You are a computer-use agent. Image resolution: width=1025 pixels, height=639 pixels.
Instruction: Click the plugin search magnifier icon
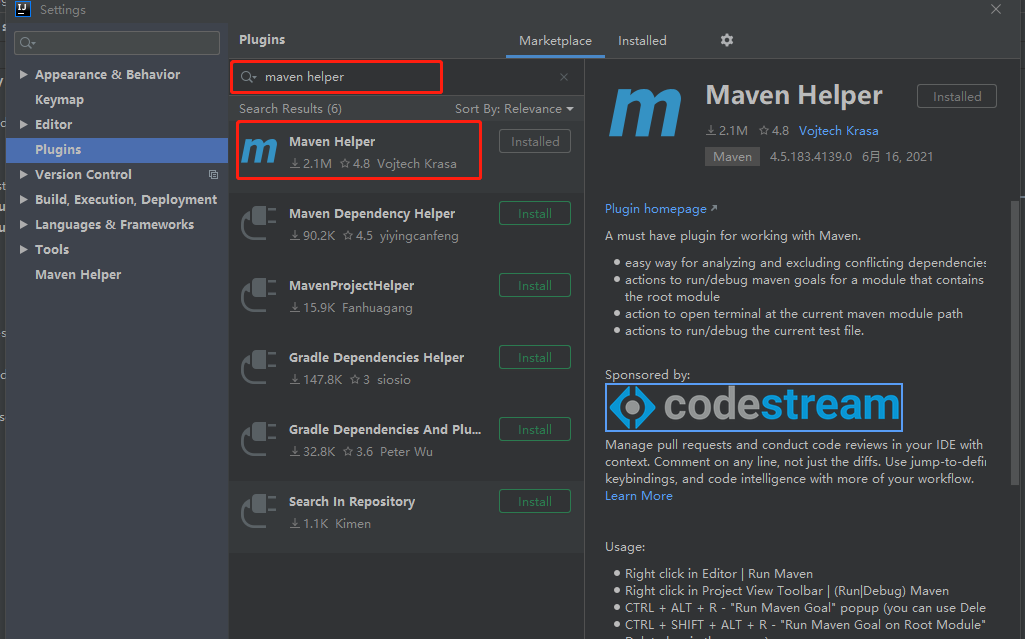point(248,77)
